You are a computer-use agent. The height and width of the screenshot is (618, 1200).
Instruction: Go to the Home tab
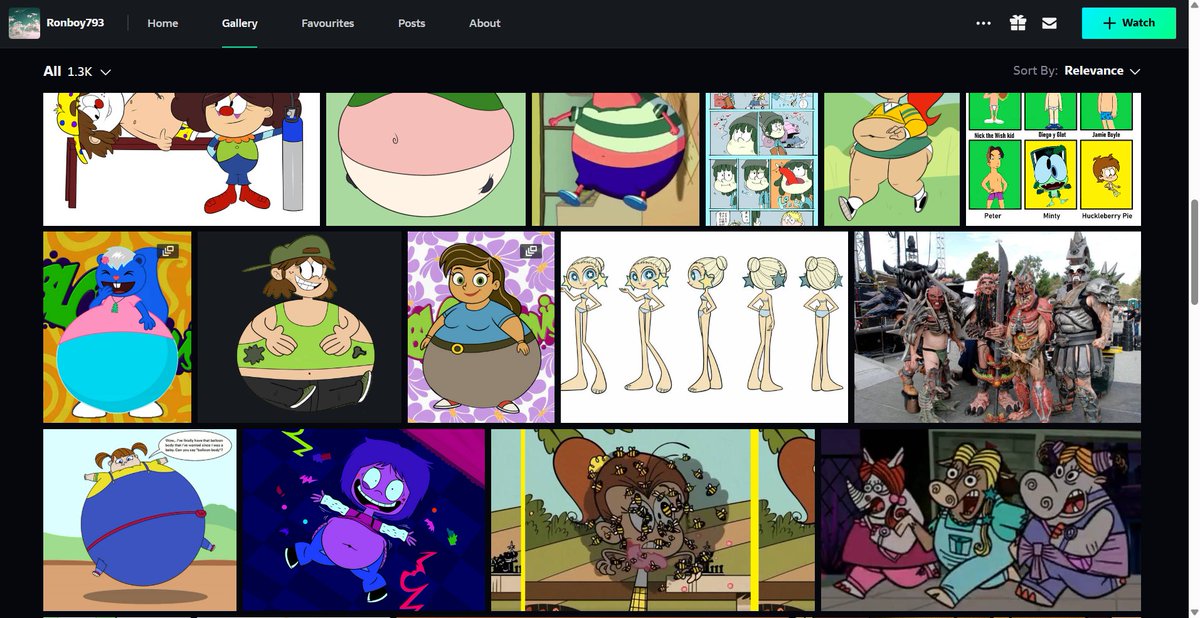click(163, 23)
